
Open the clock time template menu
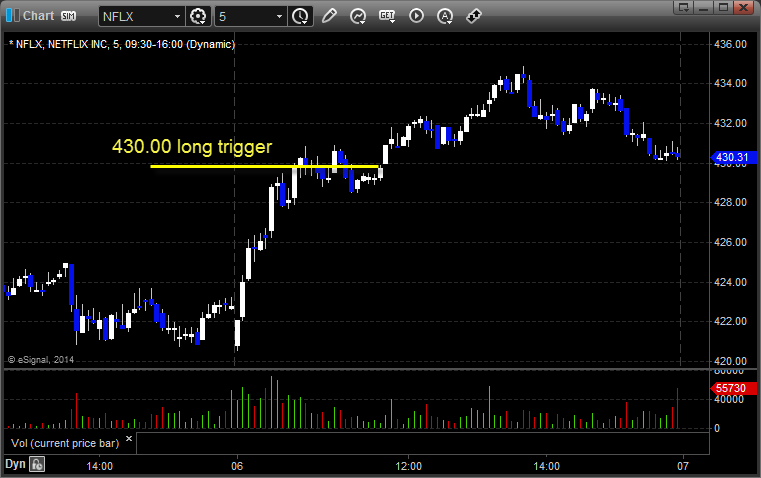[x=300, y=16]
